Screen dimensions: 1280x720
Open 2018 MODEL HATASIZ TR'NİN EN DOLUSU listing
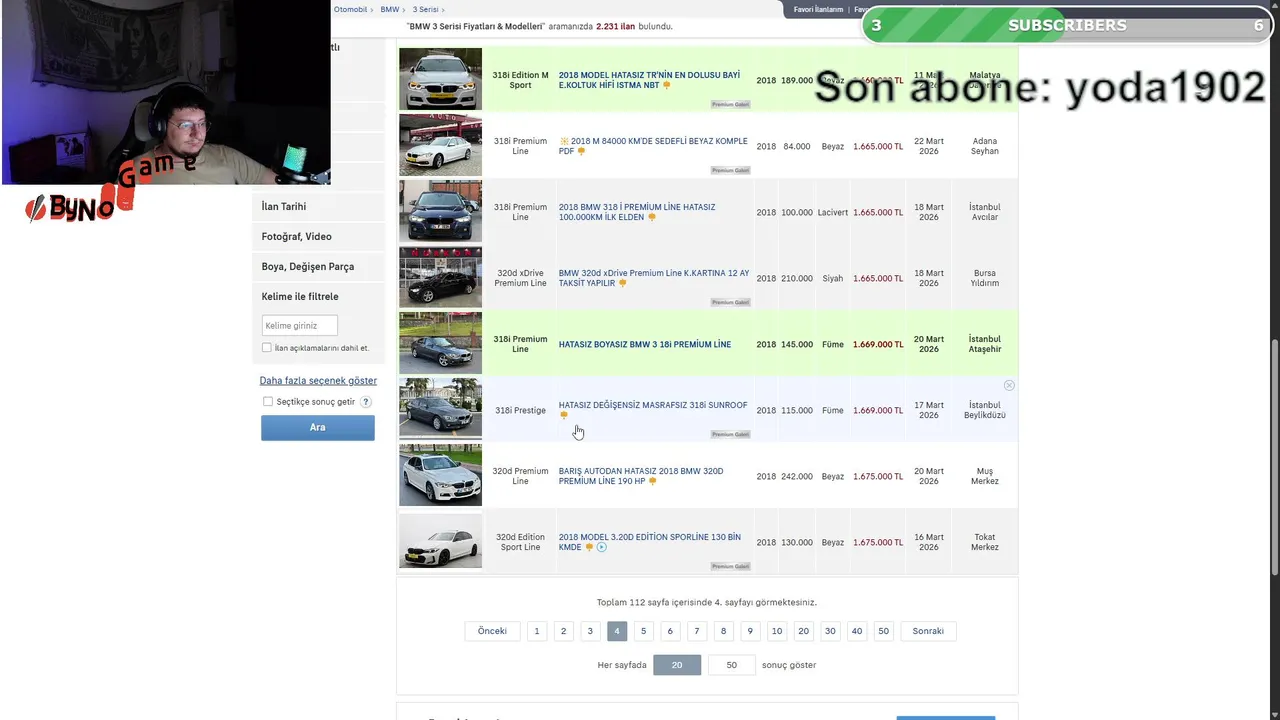point(650,80)
